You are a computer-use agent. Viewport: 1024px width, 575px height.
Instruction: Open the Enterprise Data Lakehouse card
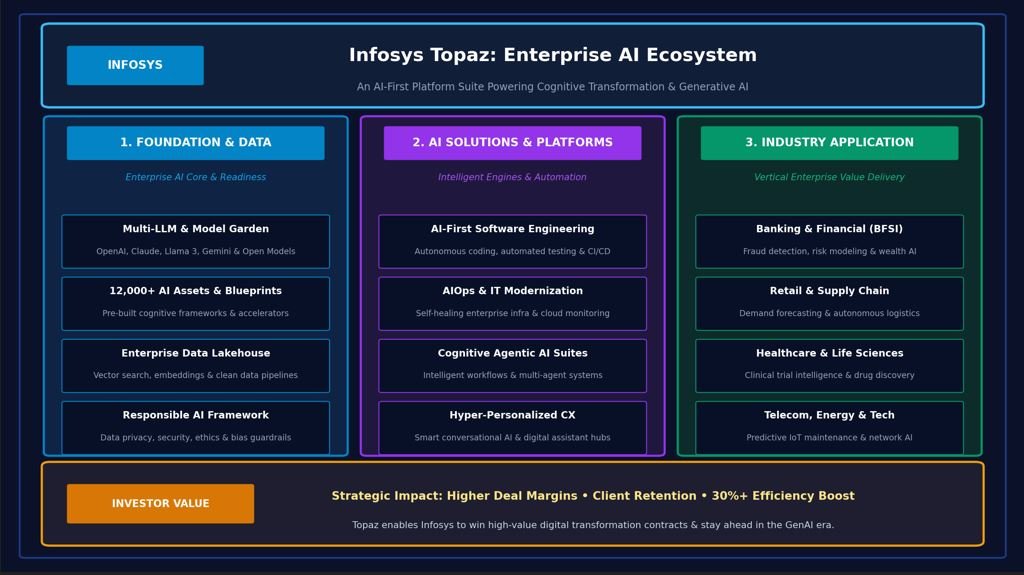coord(195,365)
